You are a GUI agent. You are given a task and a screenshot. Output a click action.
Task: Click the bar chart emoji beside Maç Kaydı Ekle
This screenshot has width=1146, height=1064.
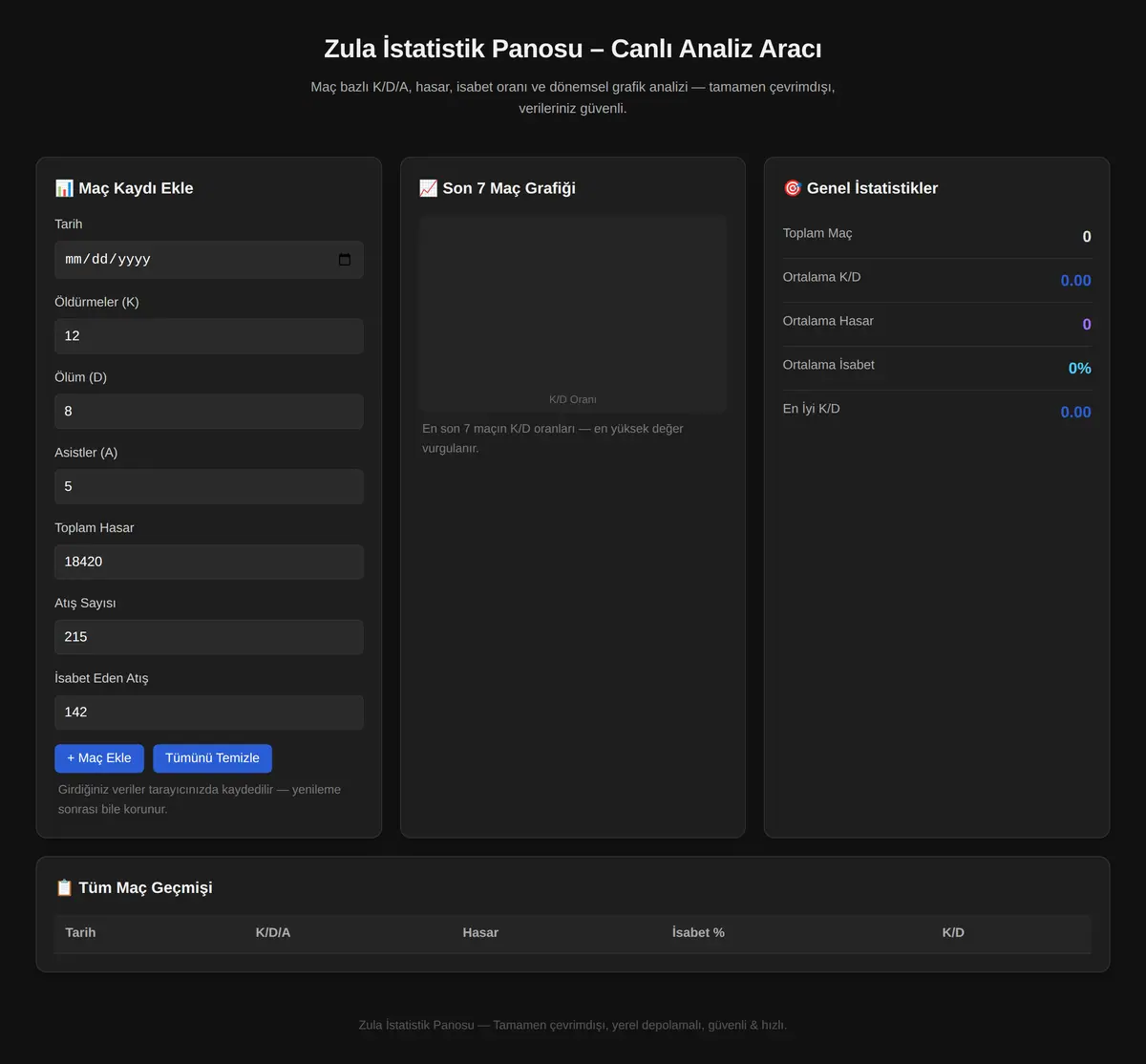point(64,188)
